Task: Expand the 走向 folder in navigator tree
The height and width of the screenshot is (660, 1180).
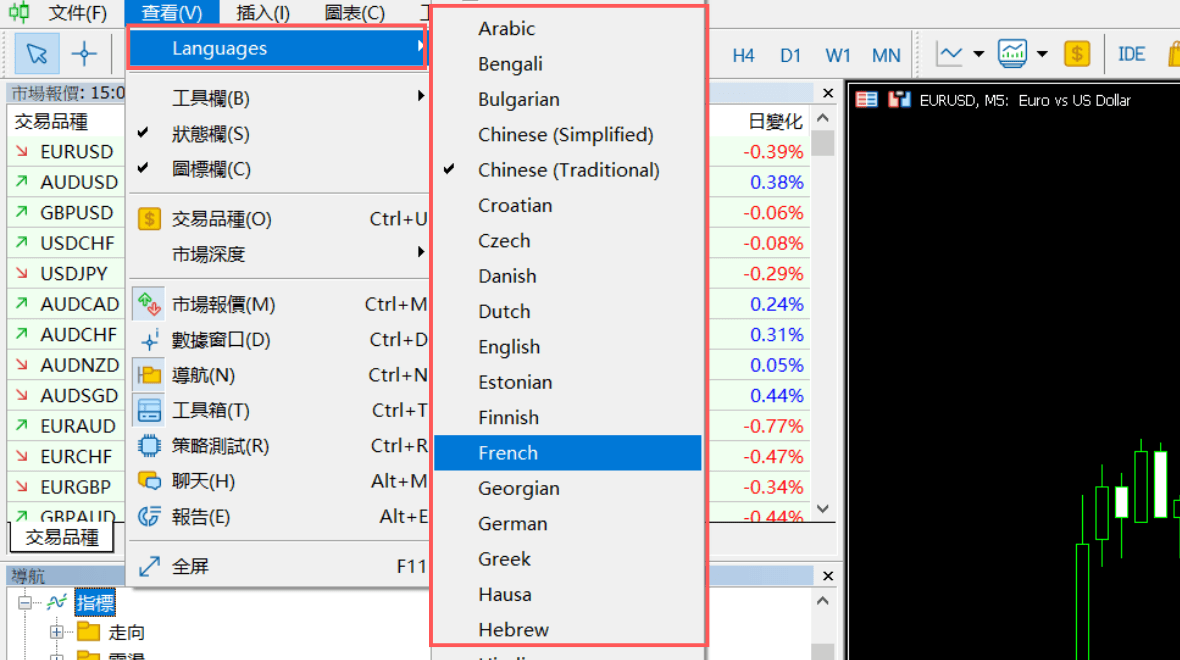Action: tap(58, 632)
